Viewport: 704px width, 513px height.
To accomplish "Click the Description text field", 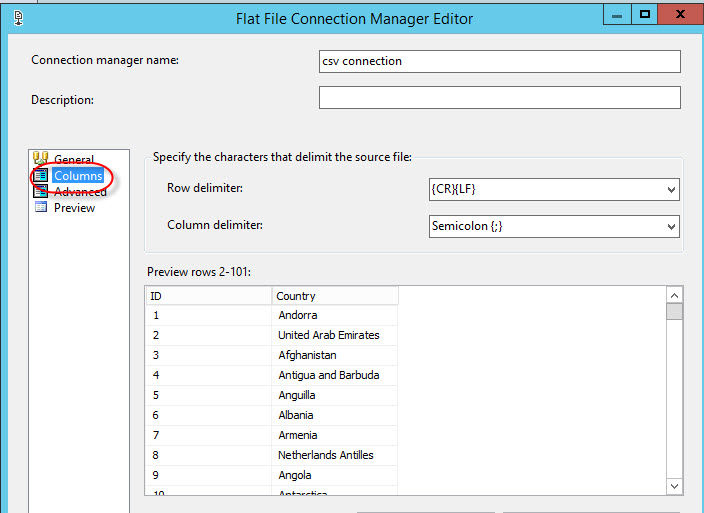I will (499, 98).
